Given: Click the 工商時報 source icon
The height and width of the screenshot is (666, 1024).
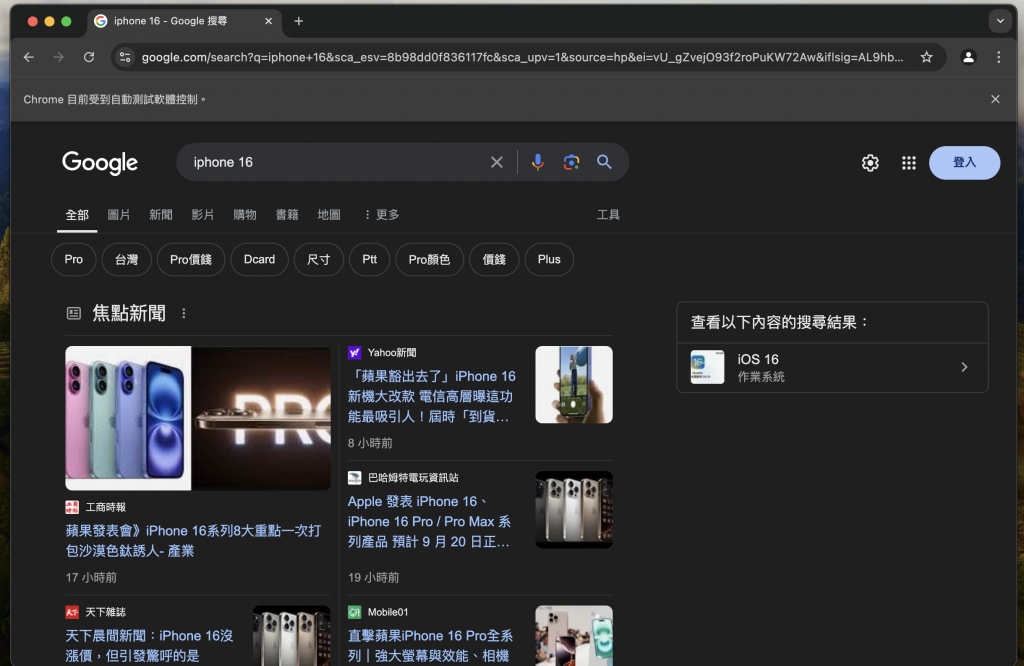Looking at the screenshot, I should click(72, 507).
